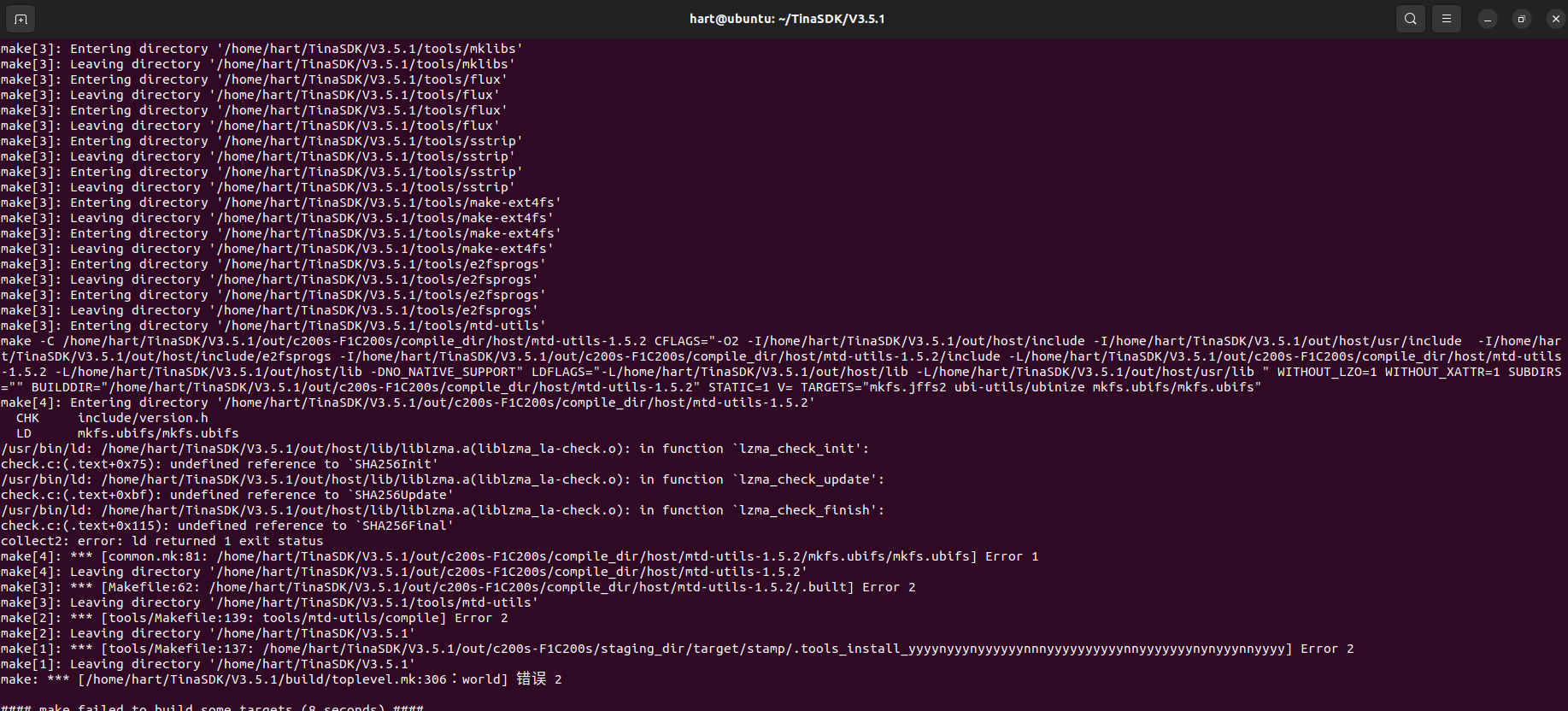Click the 'make failed to build' line

(x=212, y=707)
